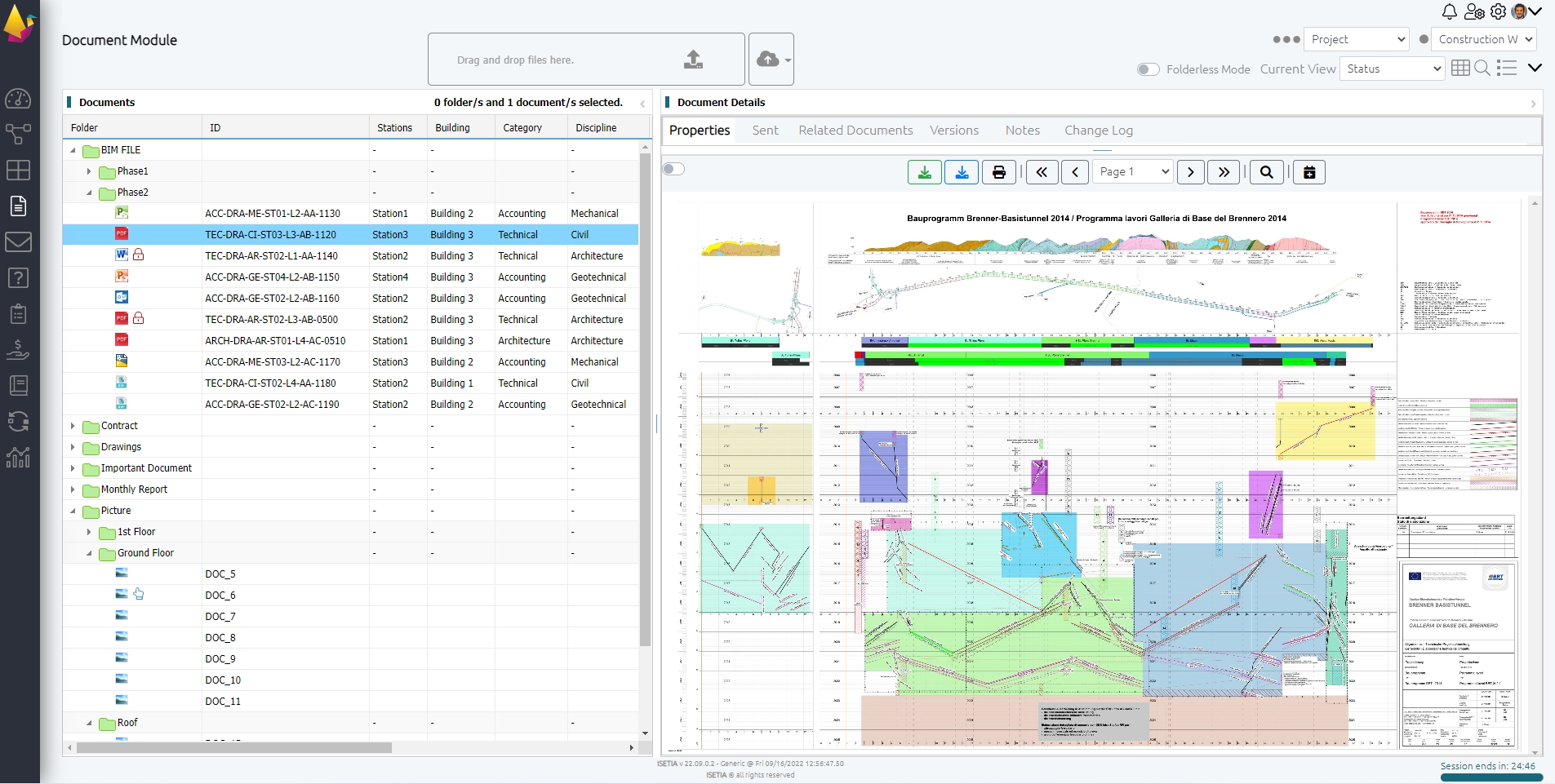The image size is (1555, 784).
Task: Click the green download button in viewer toolbar
Action: pyautogui.click(x=924, y=172)
